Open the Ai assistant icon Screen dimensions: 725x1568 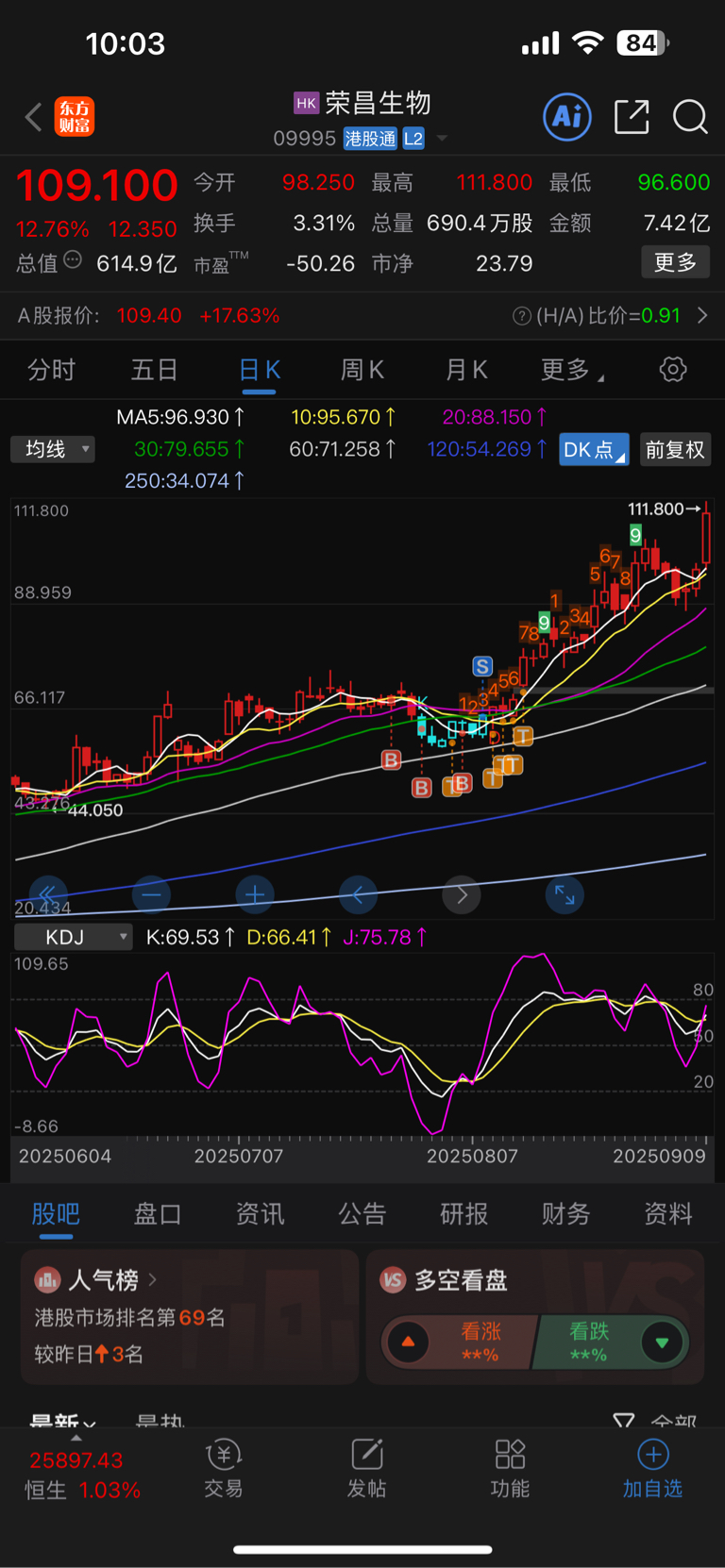[x=567, y=117]
